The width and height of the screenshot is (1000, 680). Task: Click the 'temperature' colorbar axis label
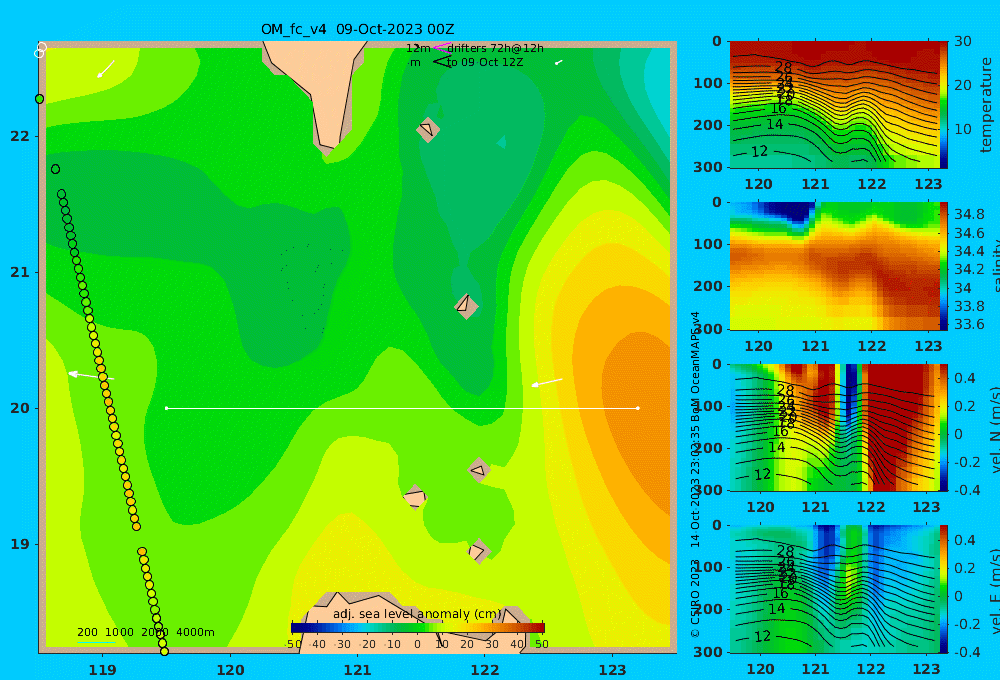[986, 105]
